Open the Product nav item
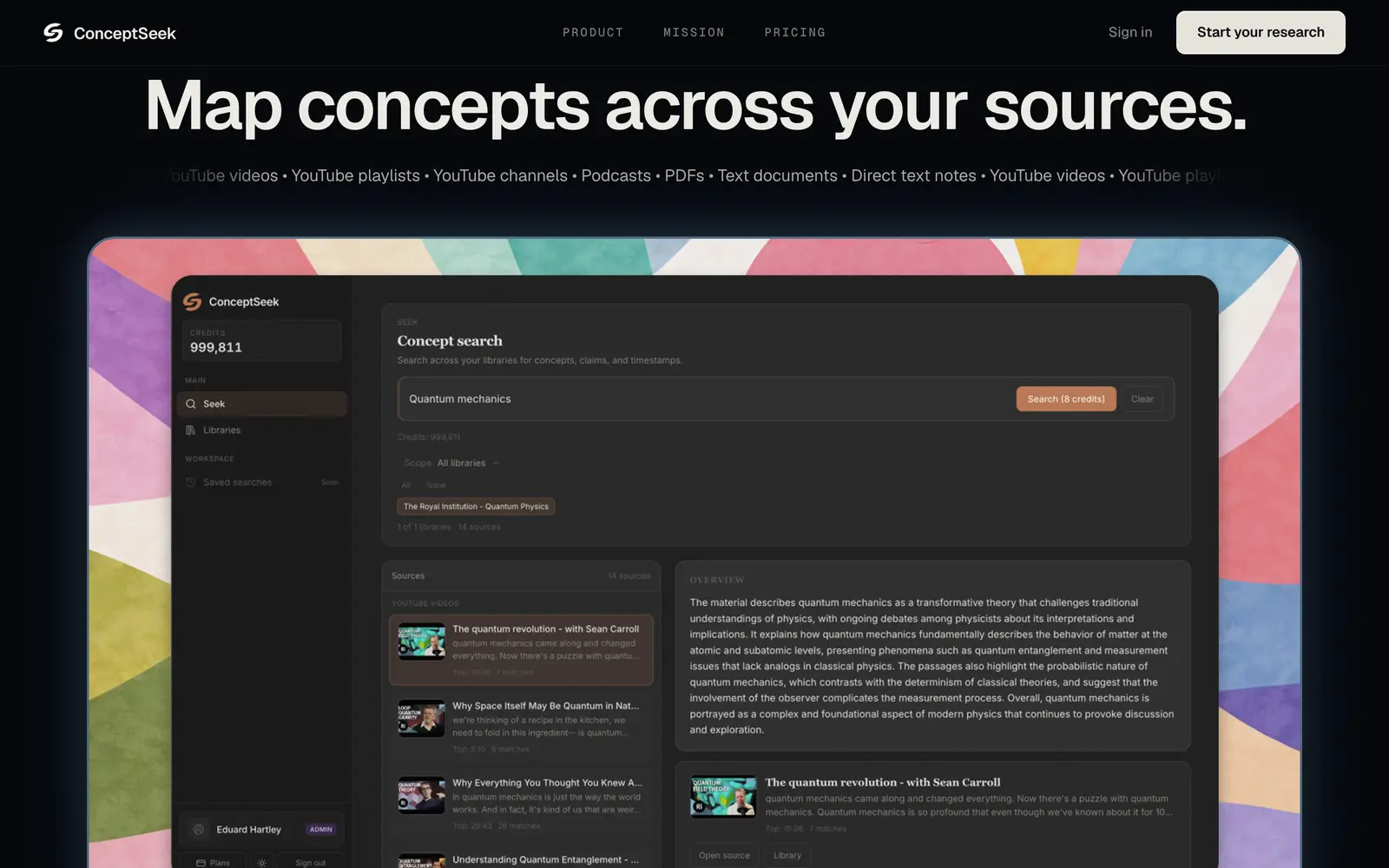The height and width of the screenshot is (868, 1389). pyautogui.click(x=593, y=32)
